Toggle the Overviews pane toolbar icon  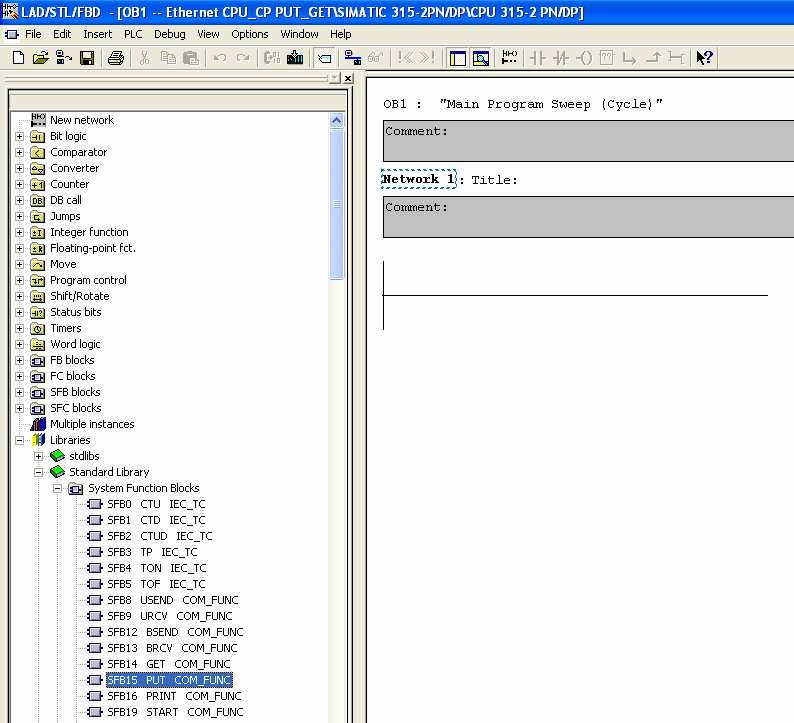point(457,58)
